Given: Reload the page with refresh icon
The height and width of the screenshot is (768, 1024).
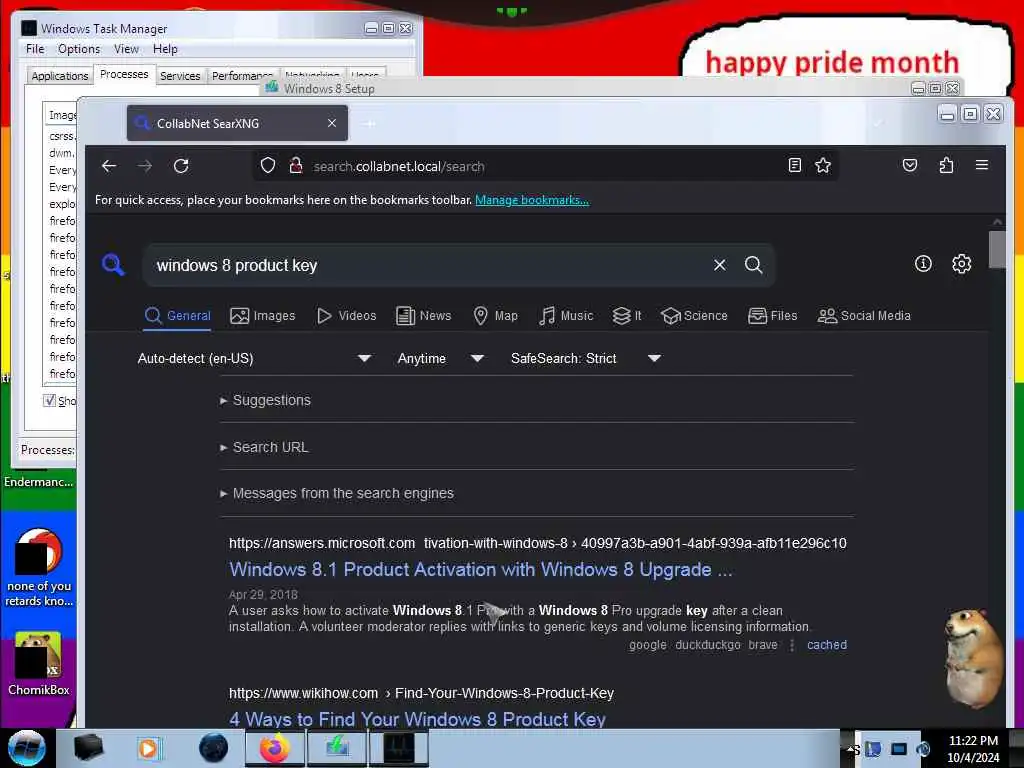Looking at the screenshot, I should (181, 166).
